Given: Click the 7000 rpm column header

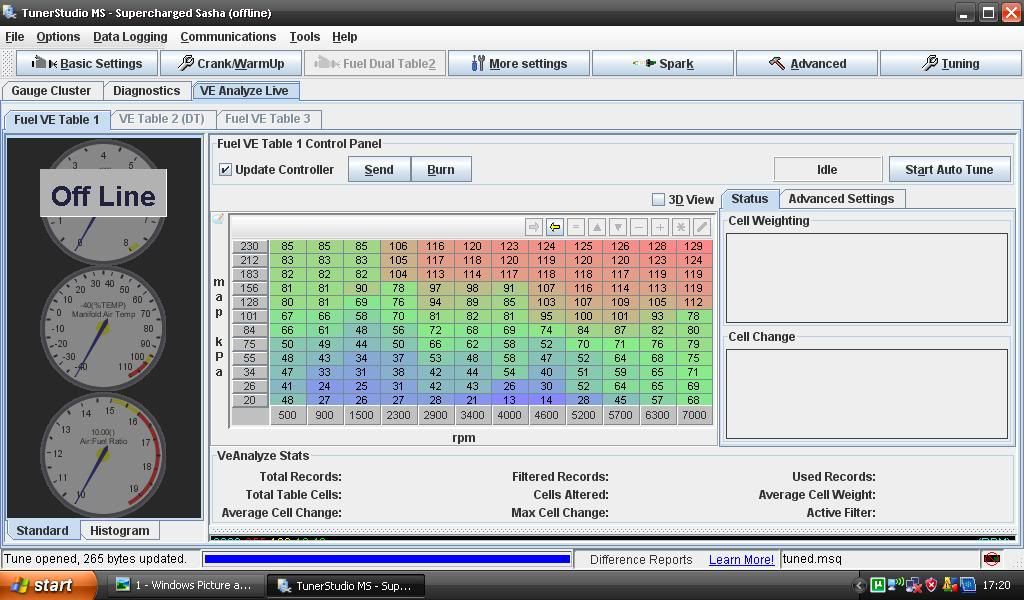Looking at the screenshot, I should (x=694, y=415).
